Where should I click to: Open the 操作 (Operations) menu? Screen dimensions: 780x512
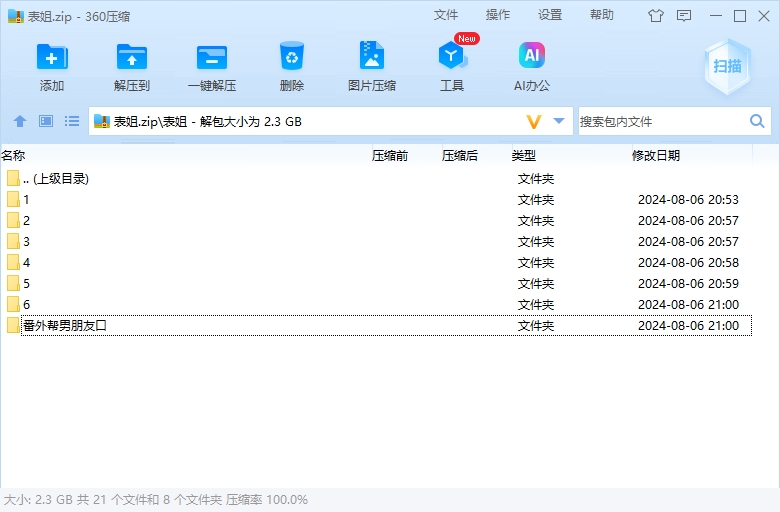click(x=498, y=15)
